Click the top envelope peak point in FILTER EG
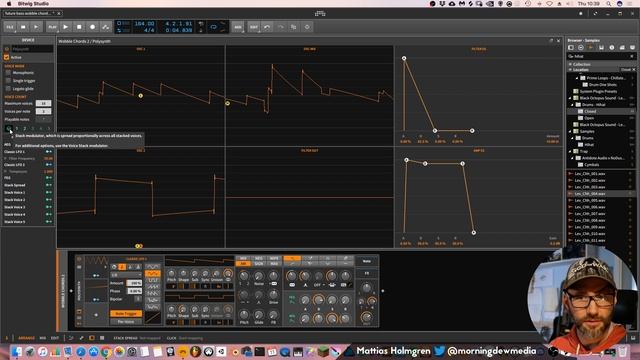The height and width of the screenshot is (360, 640). coord(404,58)
